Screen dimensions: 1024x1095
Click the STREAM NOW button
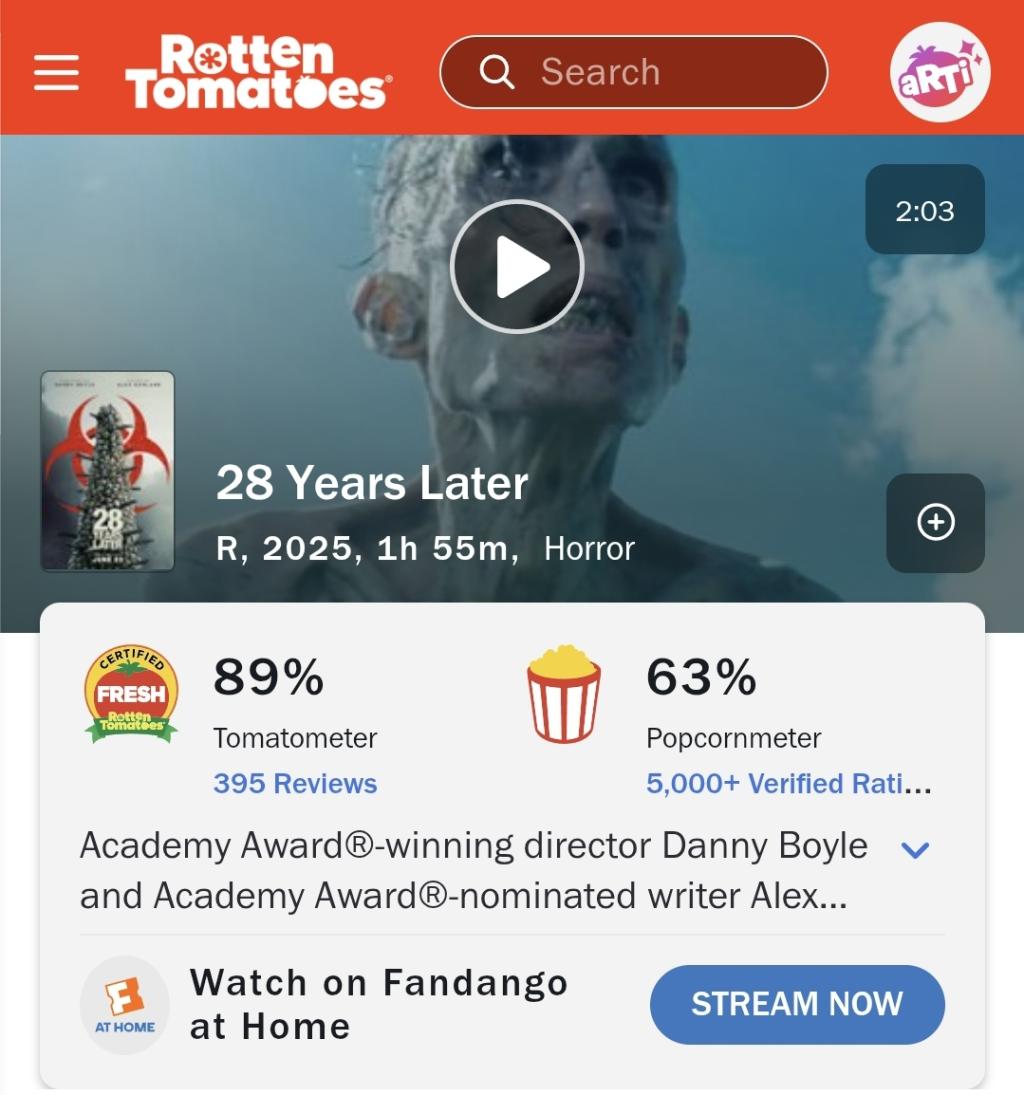pyautogui.click(x=797, y=1004)
